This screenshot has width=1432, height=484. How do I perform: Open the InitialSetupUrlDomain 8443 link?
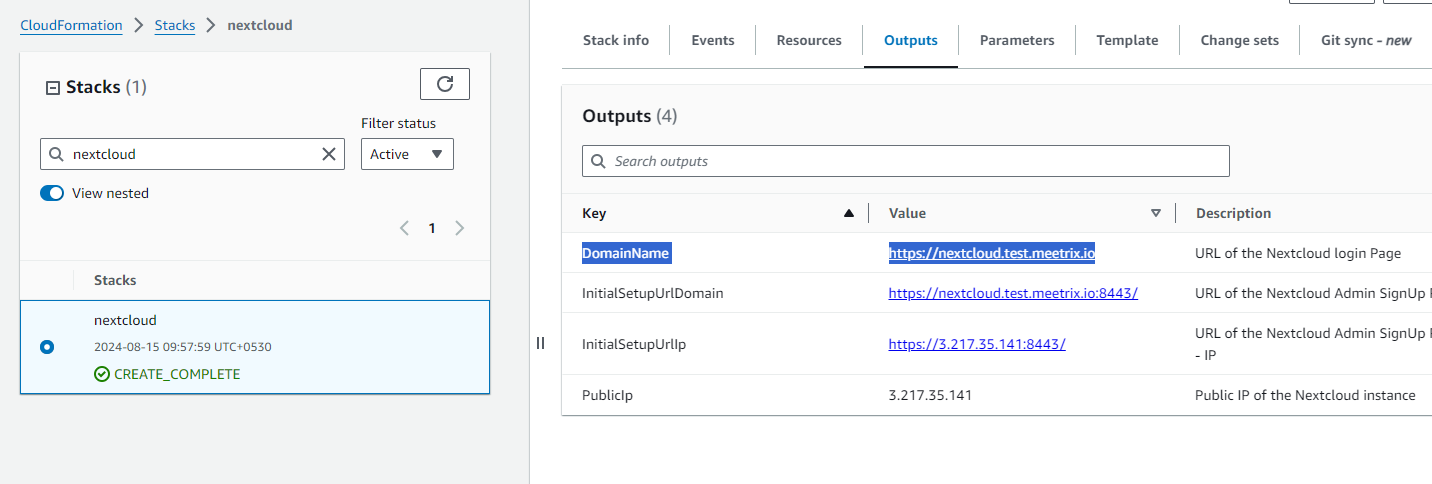click(x=1013, y=293)
